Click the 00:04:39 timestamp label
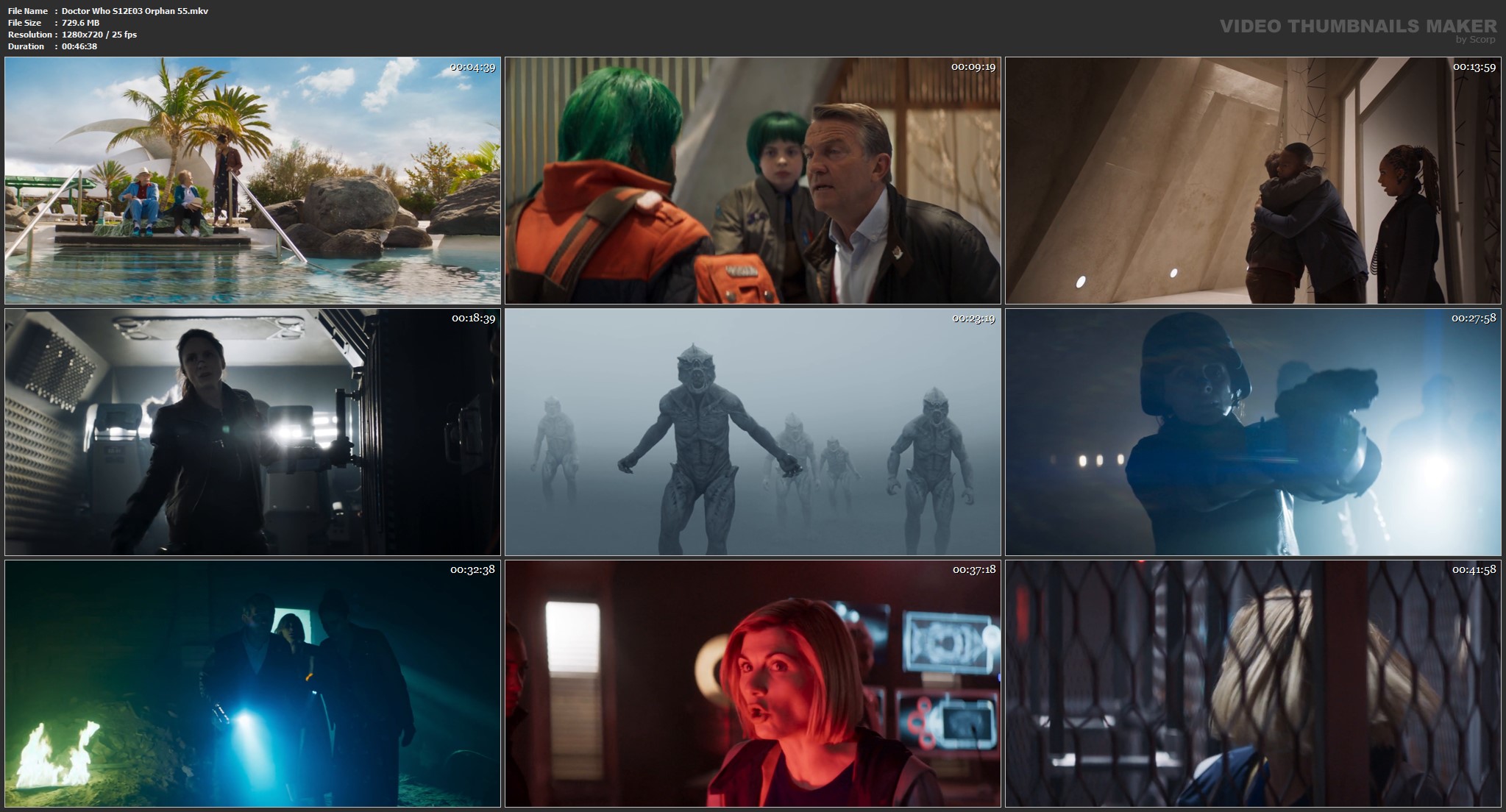This screenshot has width=1506, height=812. pyautogui.click(x=472, y=67)
